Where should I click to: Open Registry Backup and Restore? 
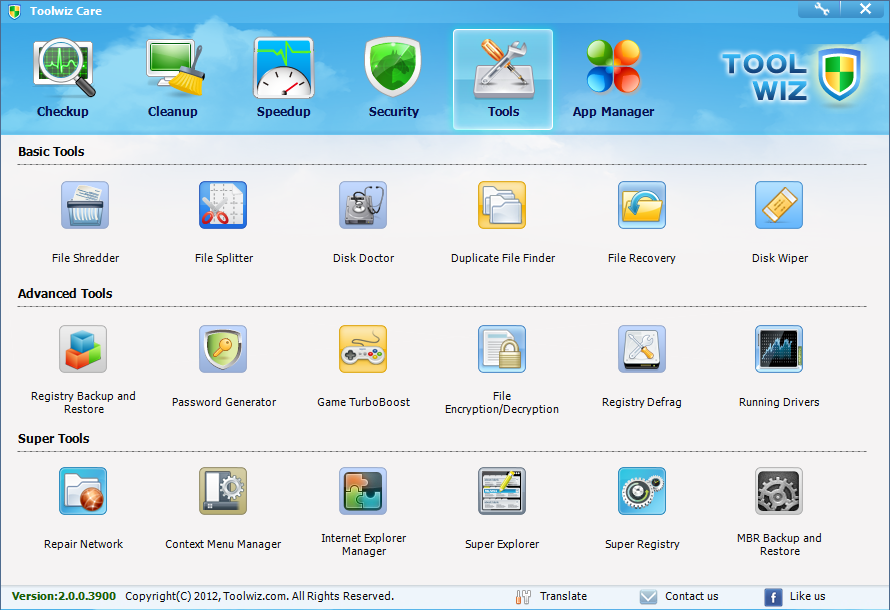(x=83, y=349)
